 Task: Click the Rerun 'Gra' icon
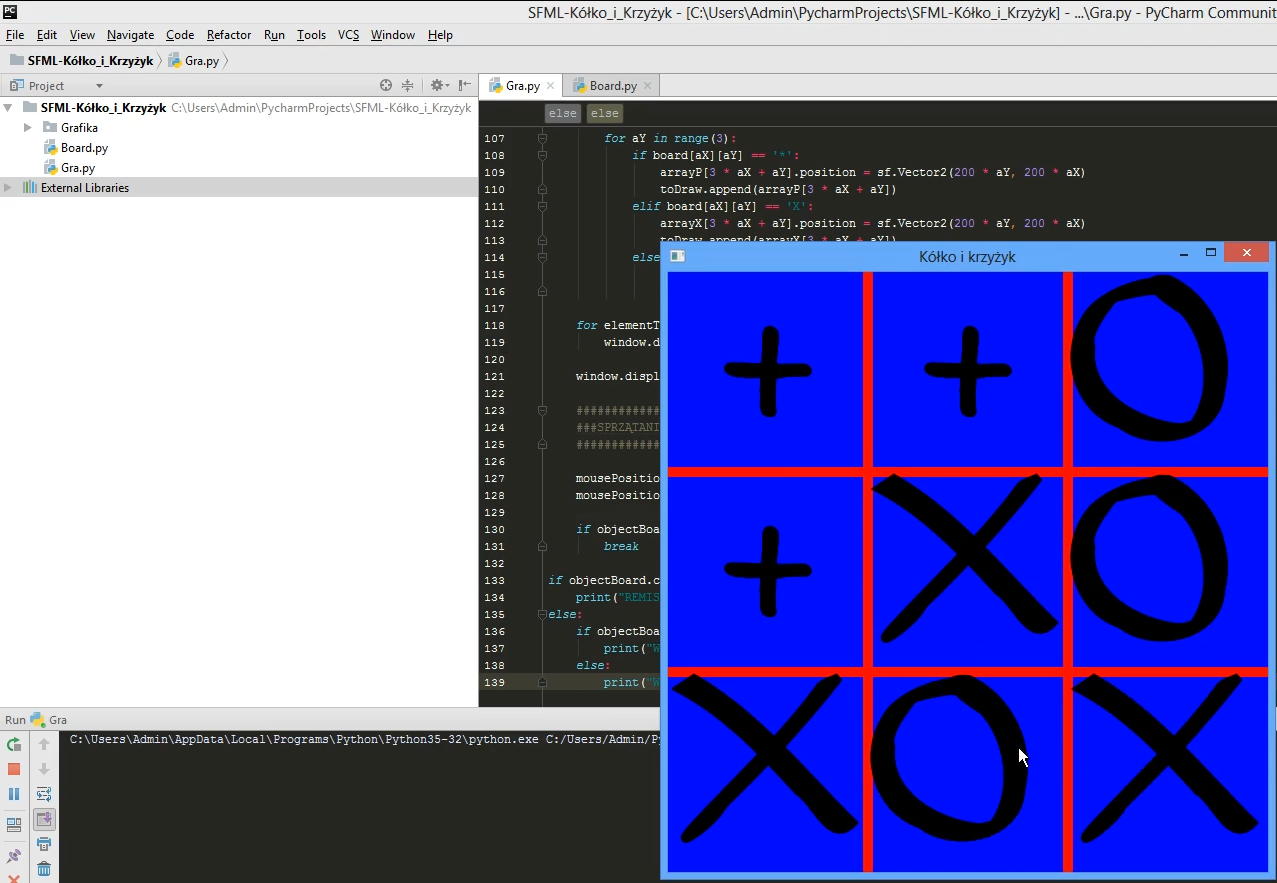tap(14, 744)
